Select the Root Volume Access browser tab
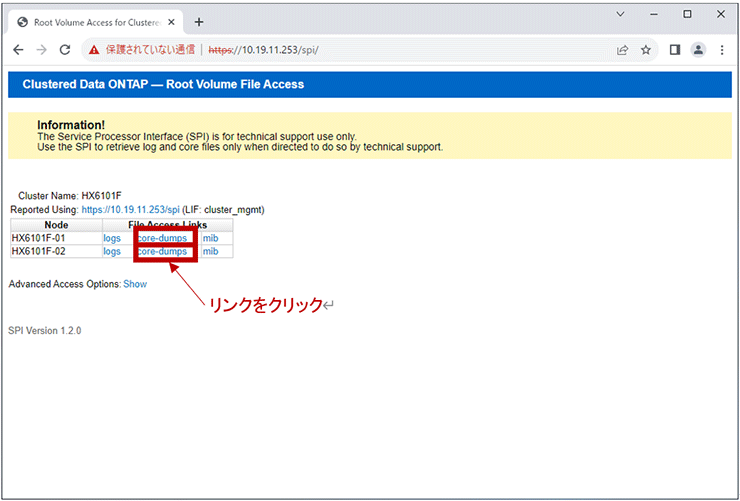Screen dimensions: 740x501 click(96, 22)
